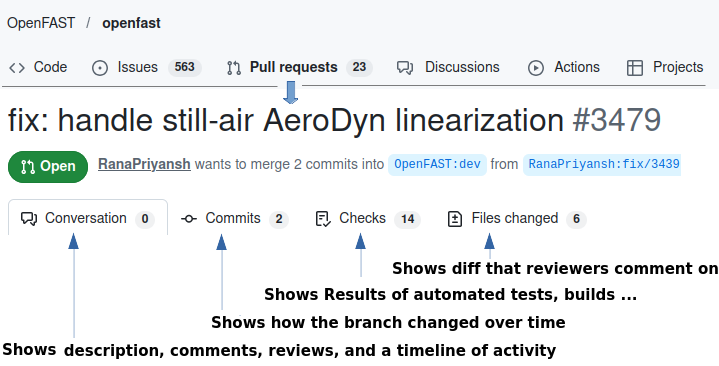719x366 pixels.
Task: Click the Checks checklist icon
Action: pyautogui.click(x=323, y=219)
